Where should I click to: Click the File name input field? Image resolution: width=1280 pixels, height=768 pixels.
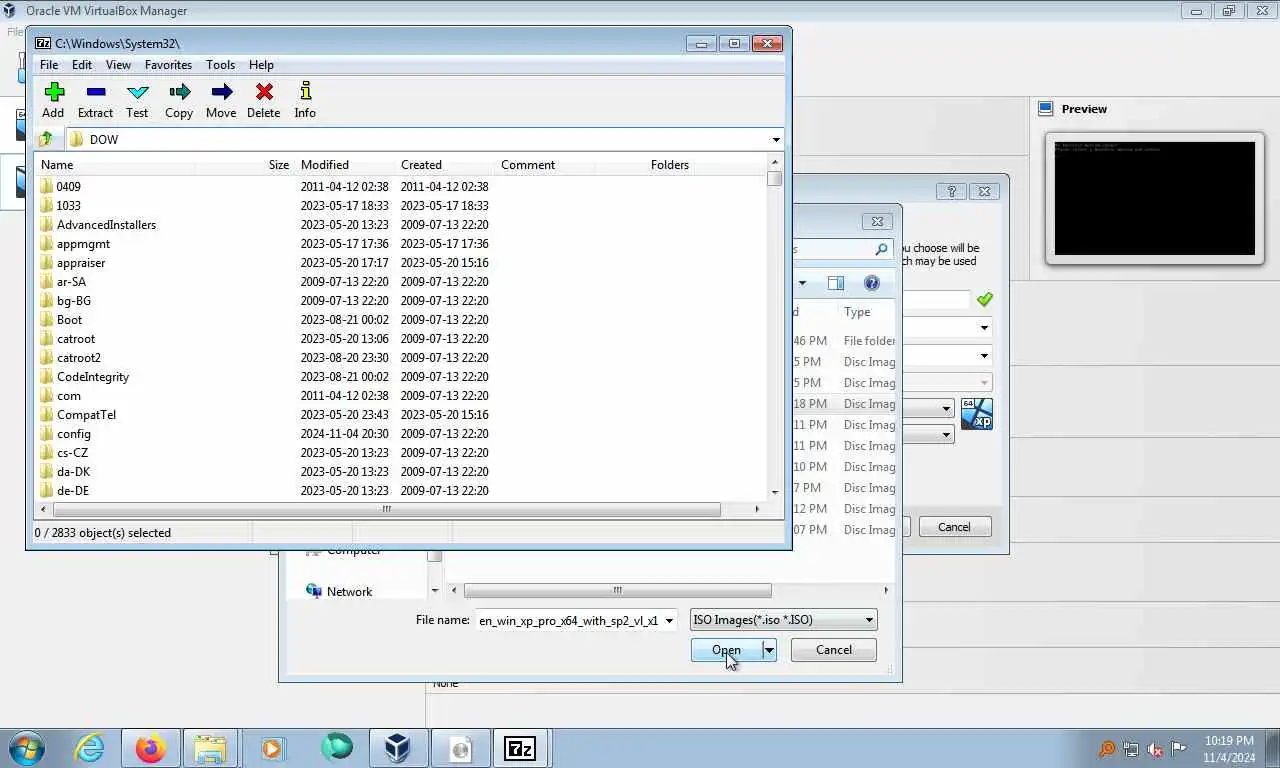click(x=568, y=620)
